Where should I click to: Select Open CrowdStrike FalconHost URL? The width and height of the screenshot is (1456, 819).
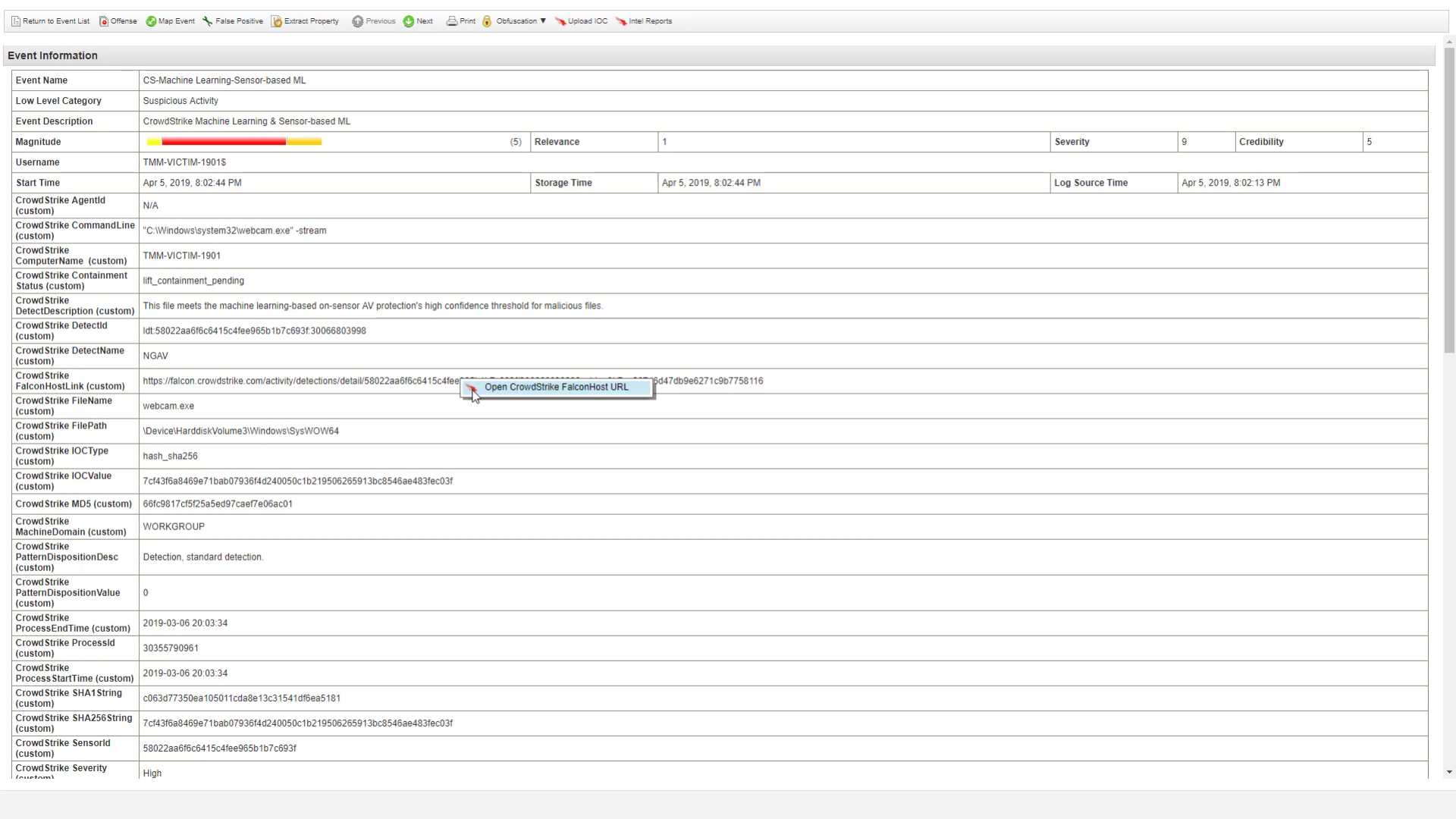(x=557, y=388)
